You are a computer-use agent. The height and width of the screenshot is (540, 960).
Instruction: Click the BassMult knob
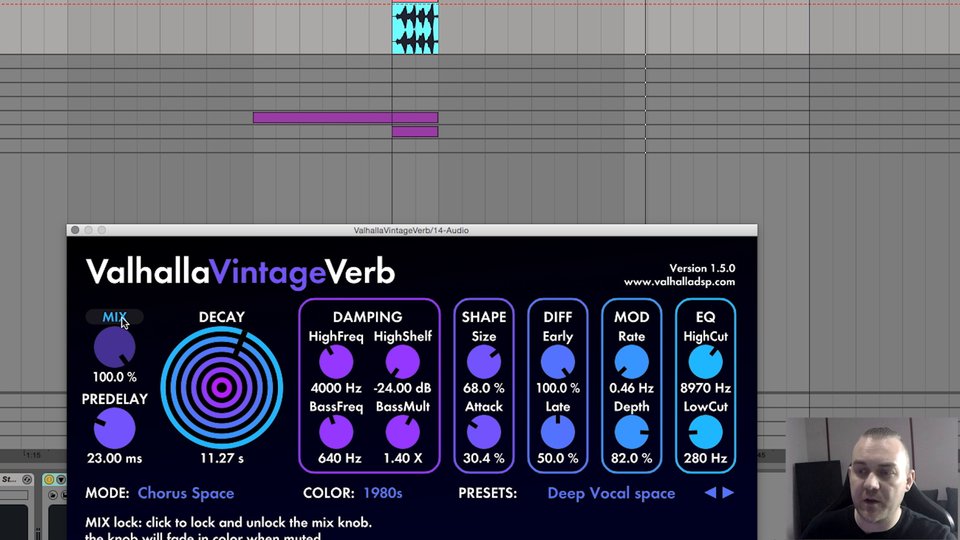click(402, 432)
